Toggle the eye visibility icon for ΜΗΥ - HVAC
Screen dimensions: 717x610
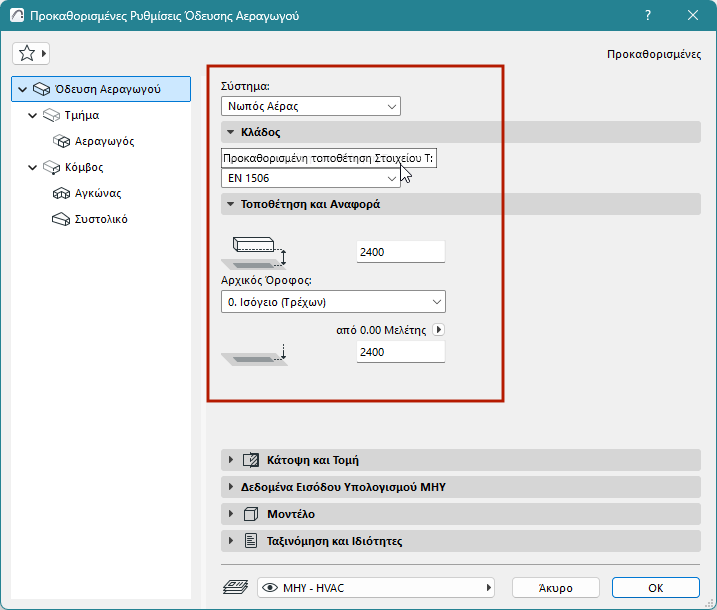[x=270, y=588]
